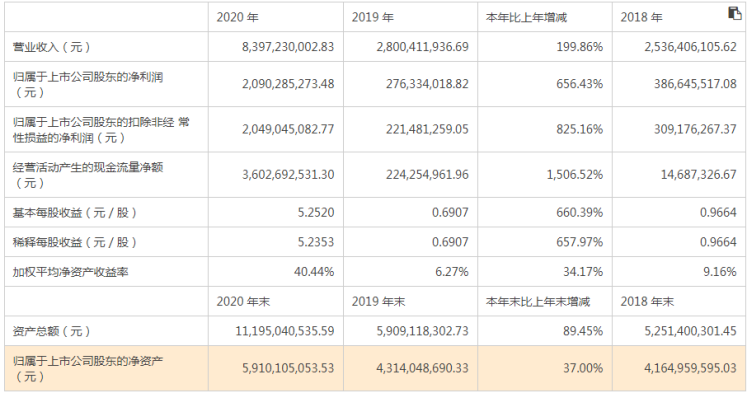This screenshot has height=393, width=747.
Task: Click the 资产总额（元） row label
Action: coord(51,331)
